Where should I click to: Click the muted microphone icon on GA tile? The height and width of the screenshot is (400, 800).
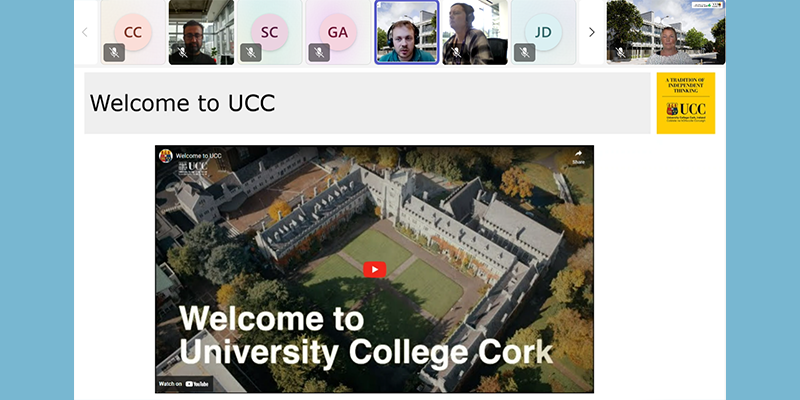coord(319,52)
